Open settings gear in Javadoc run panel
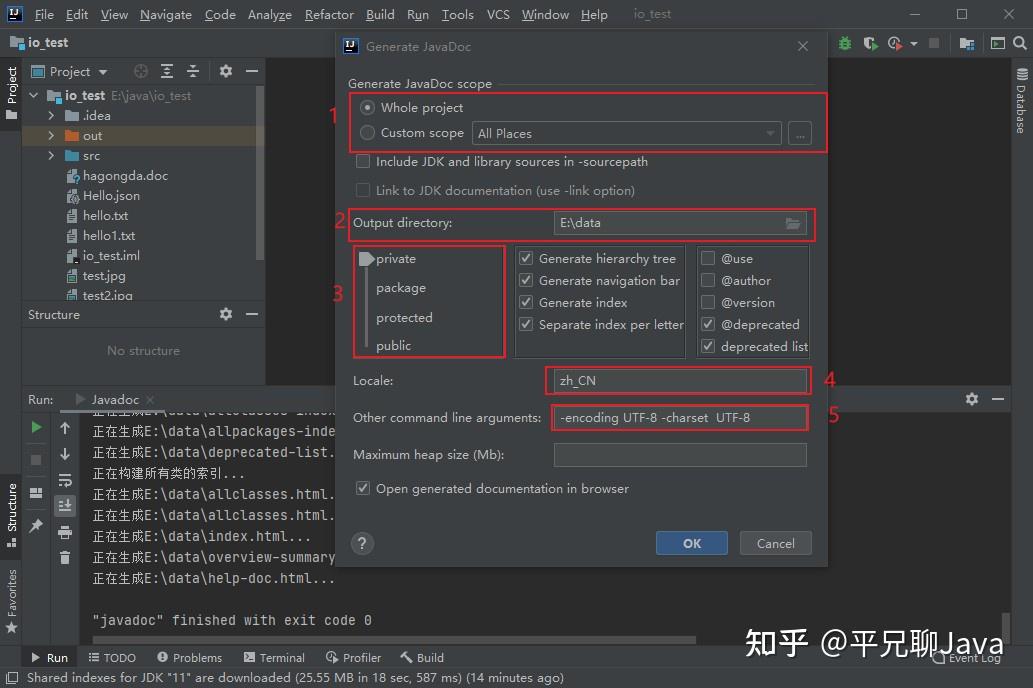This screenshot has width=1033, height=688. [x=970, y=399]
